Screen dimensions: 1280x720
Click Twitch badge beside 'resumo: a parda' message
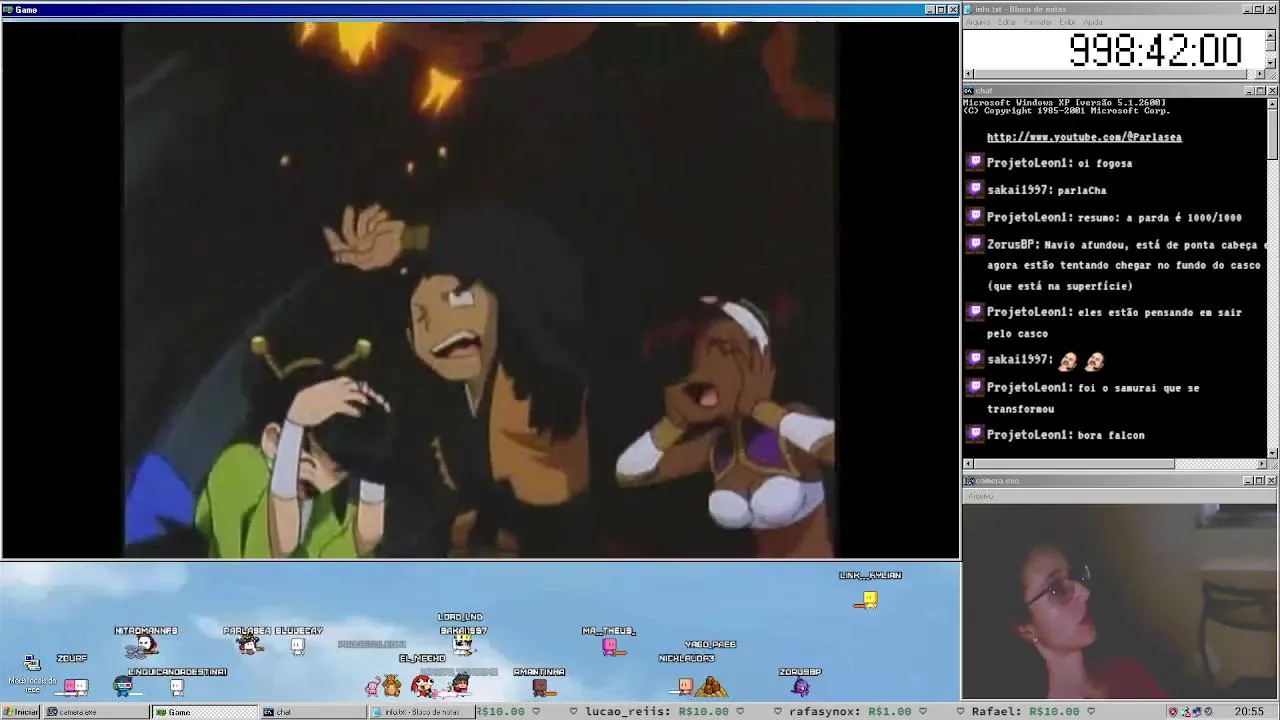coord(975,216)
